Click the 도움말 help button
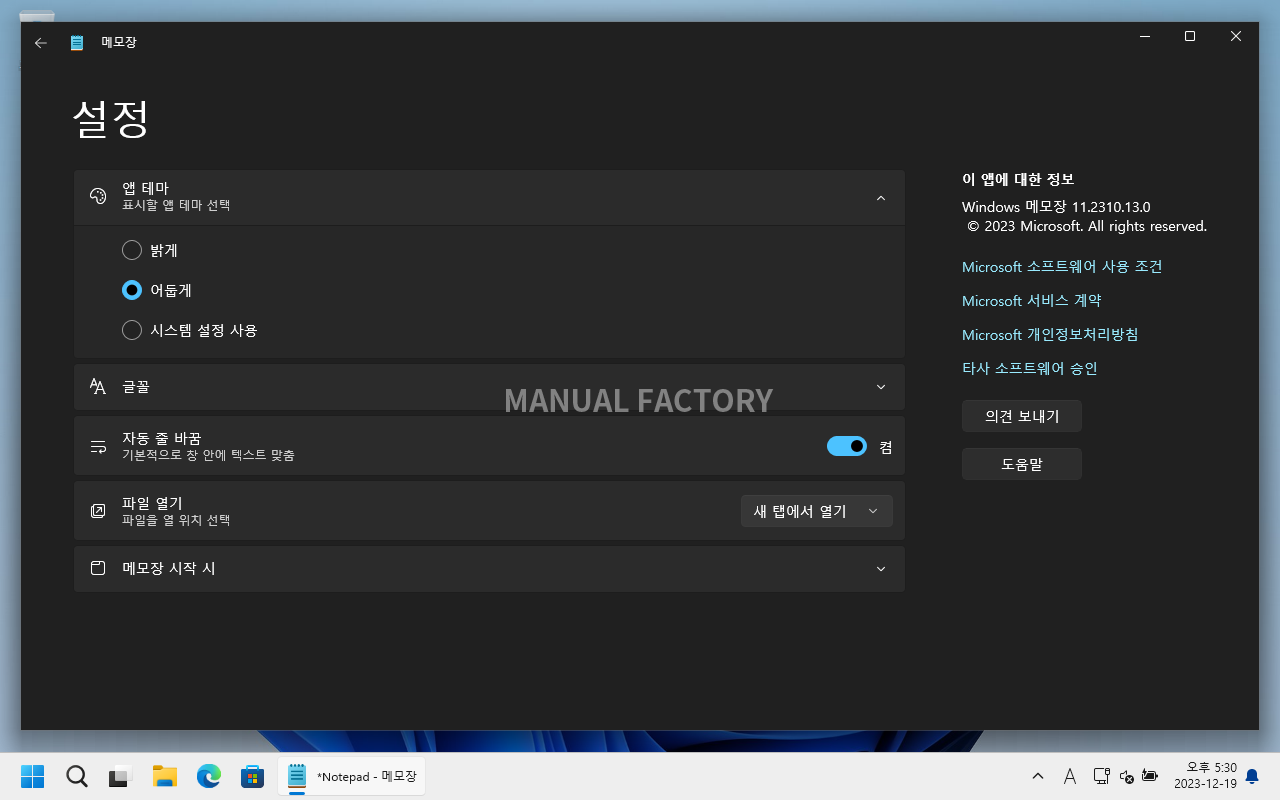Screen dimensions: 1280x800 [1022, 464]
